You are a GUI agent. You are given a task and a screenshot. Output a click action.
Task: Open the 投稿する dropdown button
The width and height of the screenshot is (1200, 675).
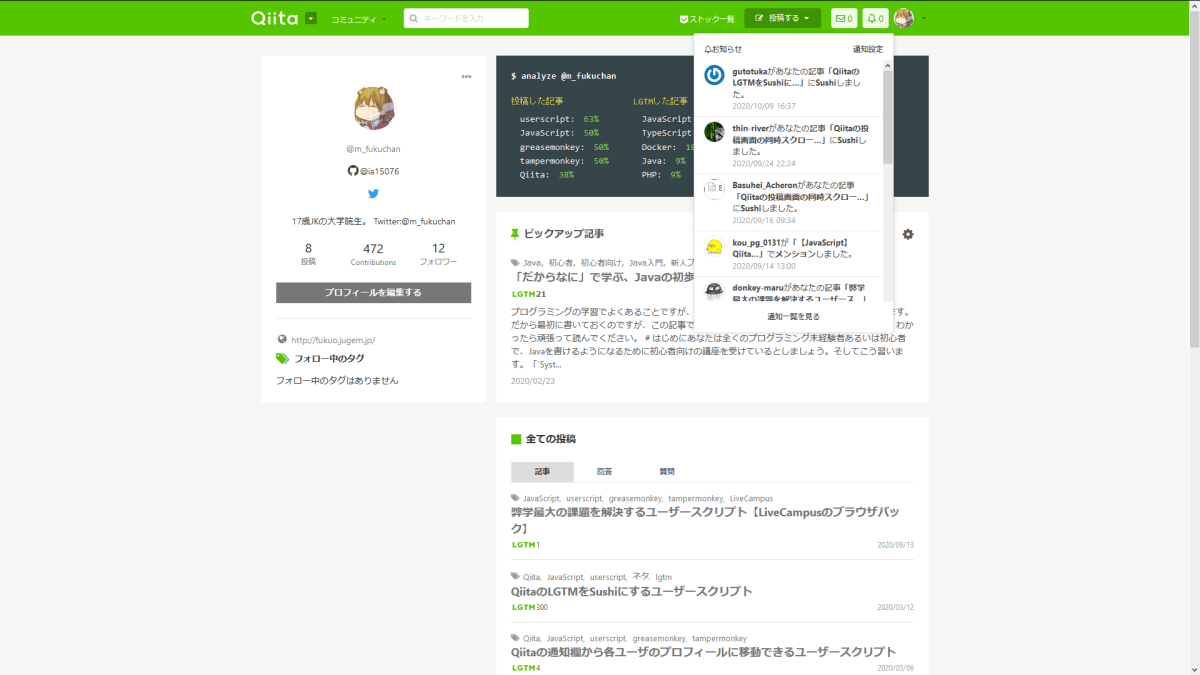[x=782, y=18]
